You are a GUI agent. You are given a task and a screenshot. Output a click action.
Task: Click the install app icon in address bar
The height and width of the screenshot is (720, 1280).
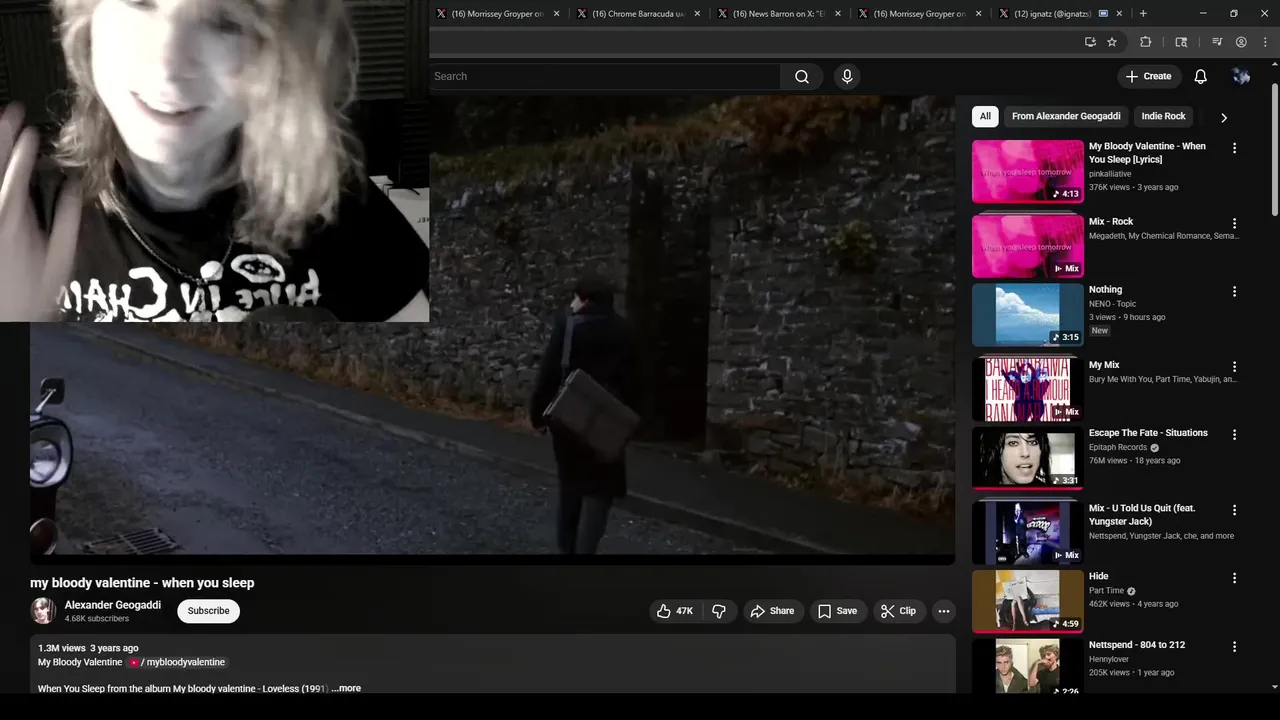pyautogui.click(x=1090, y=42)
